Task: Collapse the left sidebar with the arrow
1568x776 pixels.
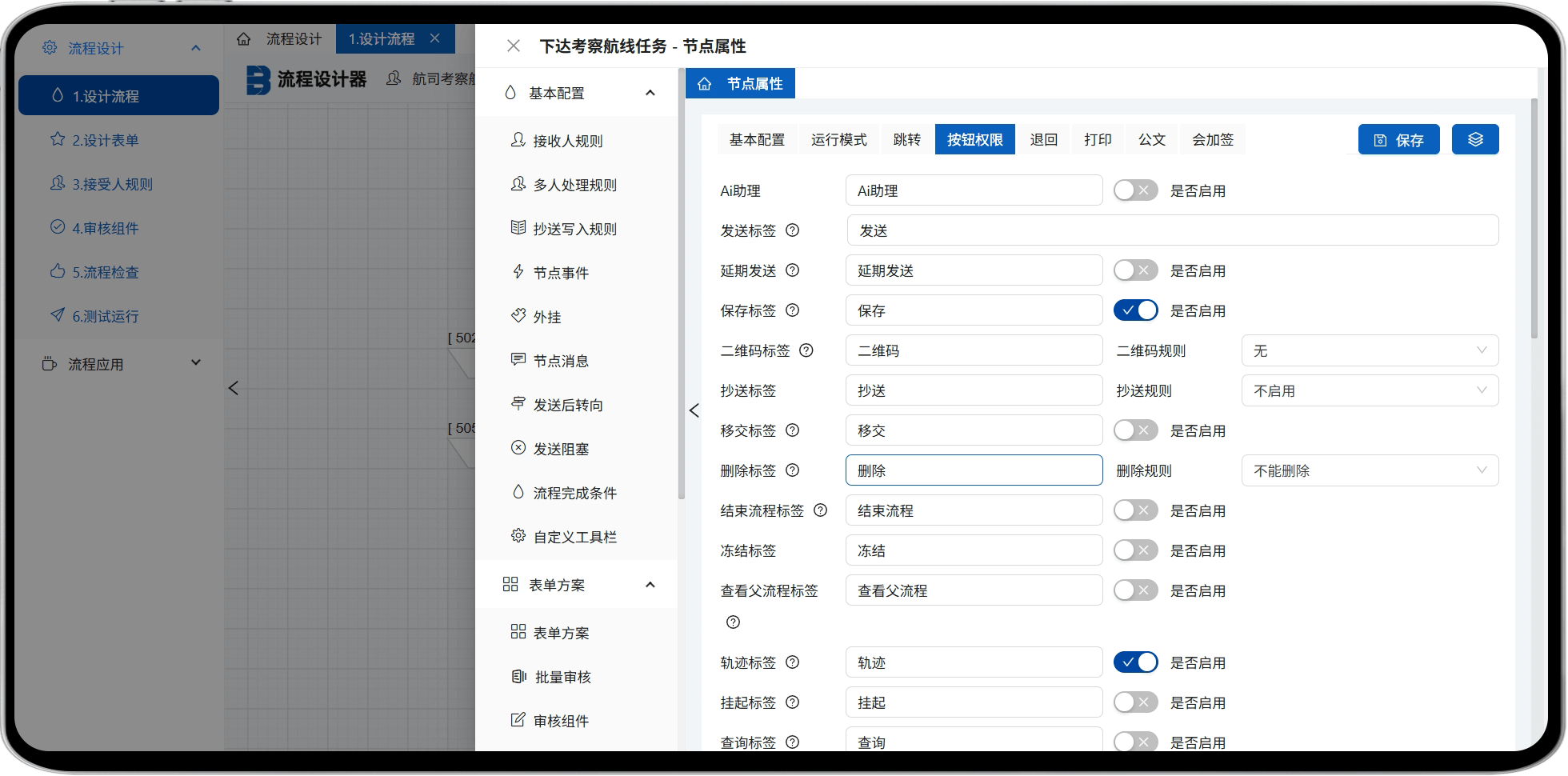Action: (233, 388)
